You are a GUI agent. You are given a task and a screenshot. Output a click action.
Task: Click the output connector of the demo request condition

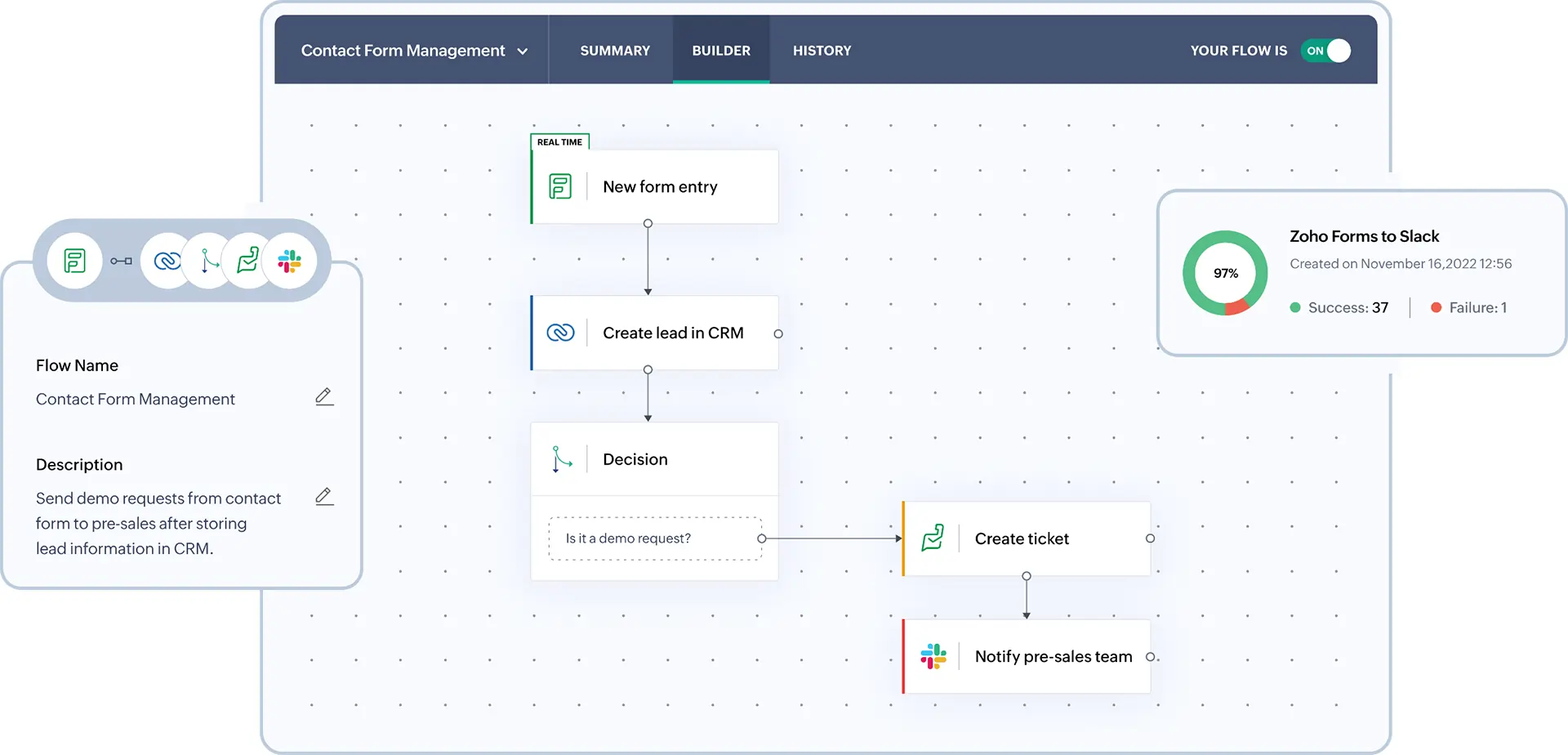point(762,538)
